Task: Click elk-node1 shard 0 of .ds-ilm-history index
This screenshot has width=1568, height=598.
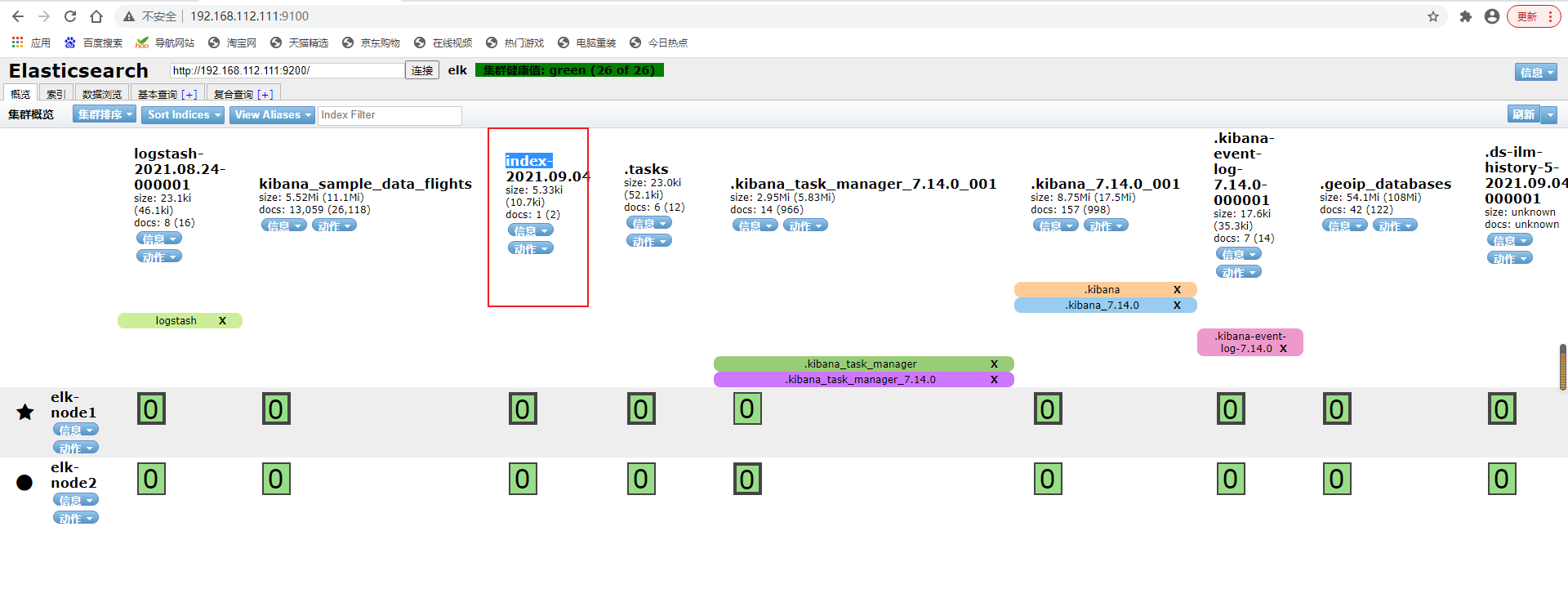Action: pos(1502,409)
